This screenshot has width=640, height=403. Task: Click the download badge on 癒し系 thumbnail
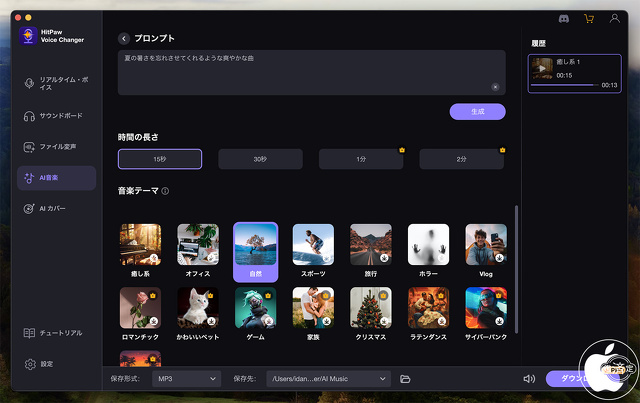[154, 258]
